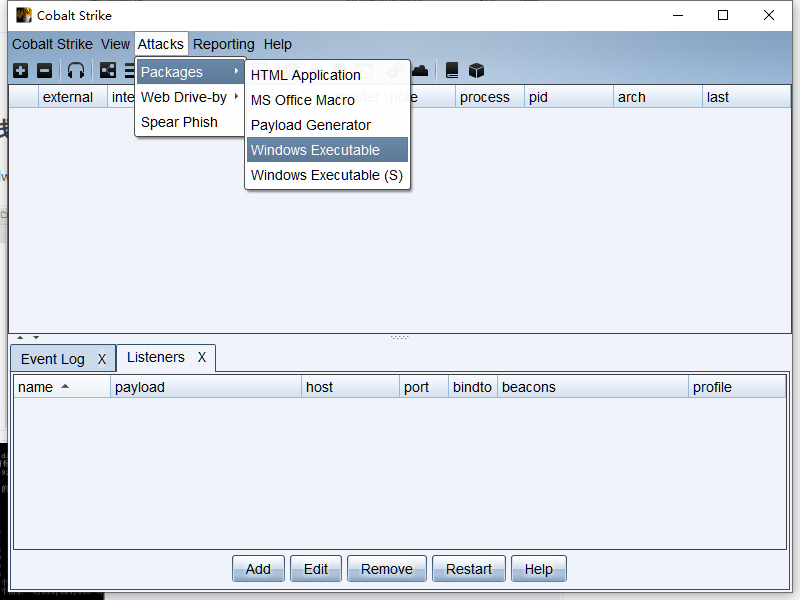Click the Remove listener button
Screen dimensions: 800x600
387,569
